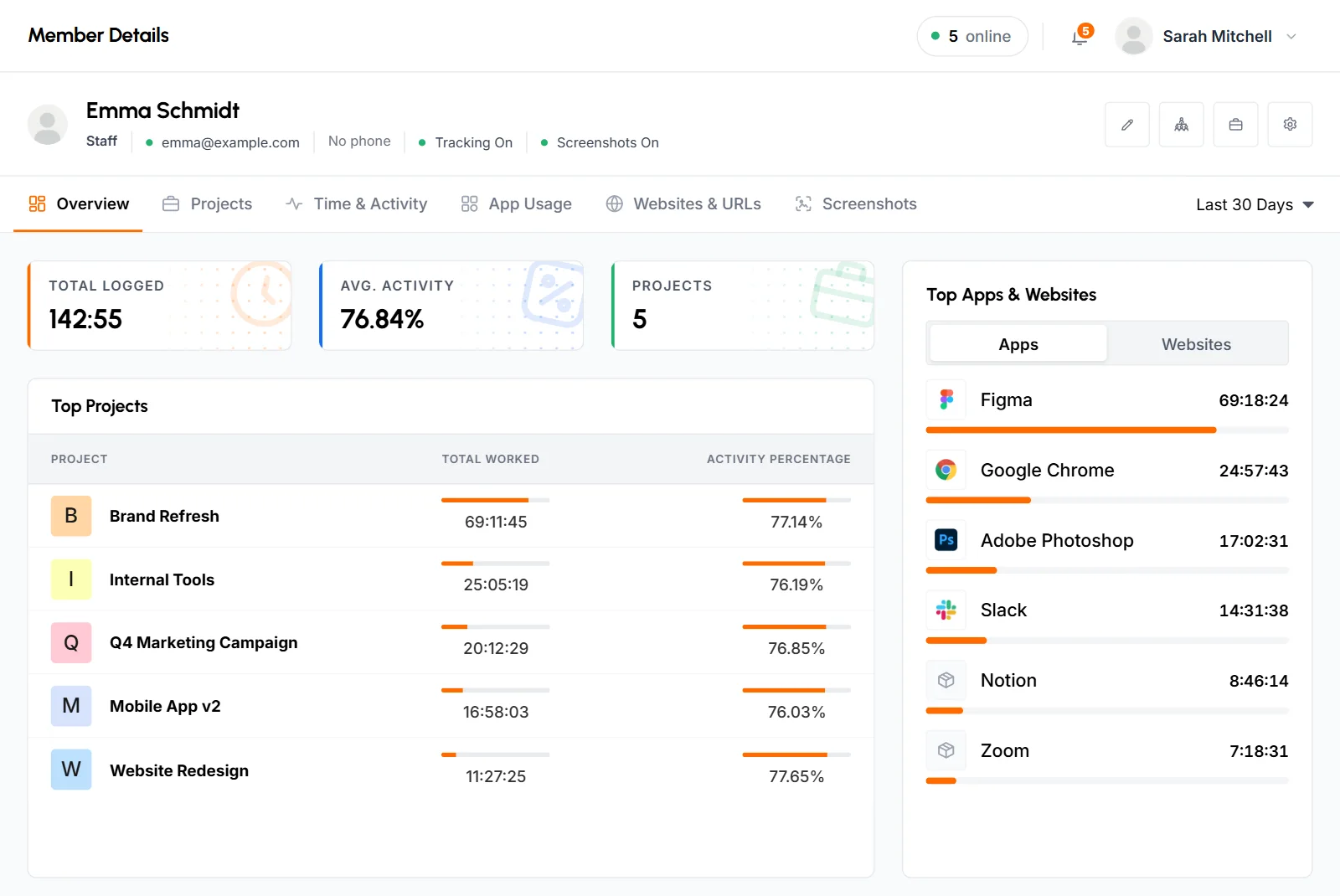Switch to the App Usage tab

(517, 203)
